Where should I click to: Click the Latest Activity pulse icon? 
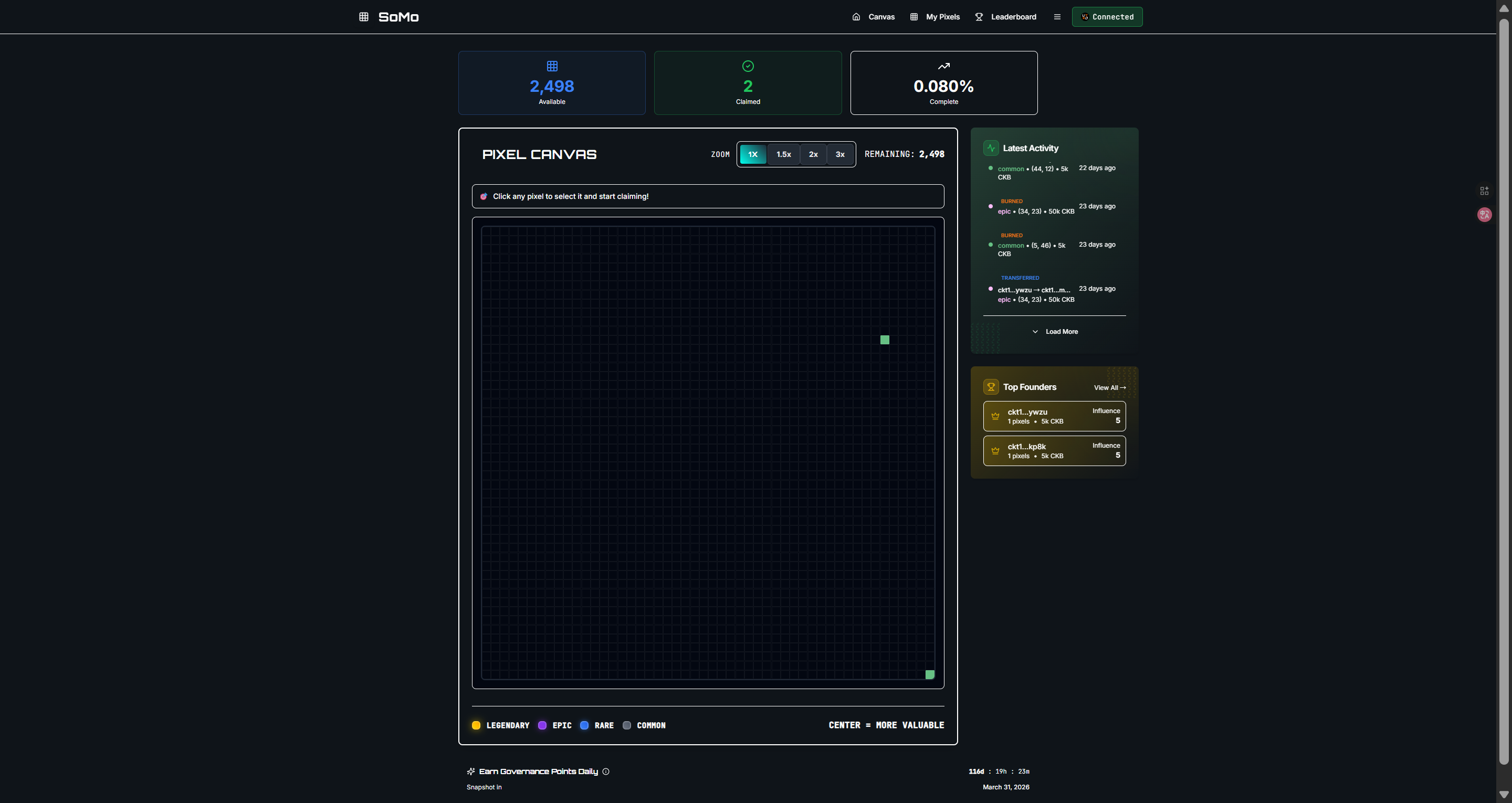tap(991, 148)
